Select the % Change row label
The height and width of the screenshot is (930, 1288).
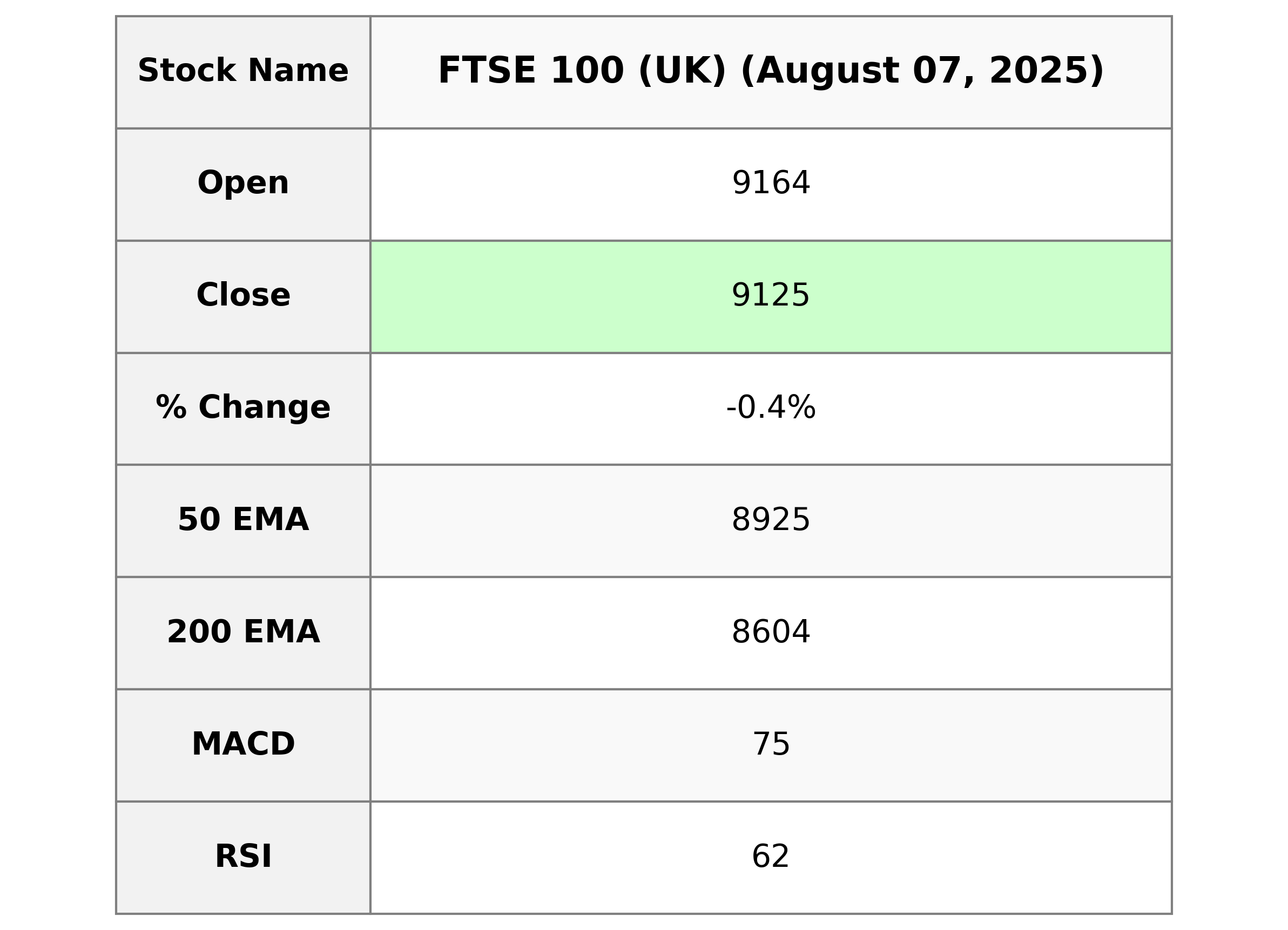(x=243, y=408)
